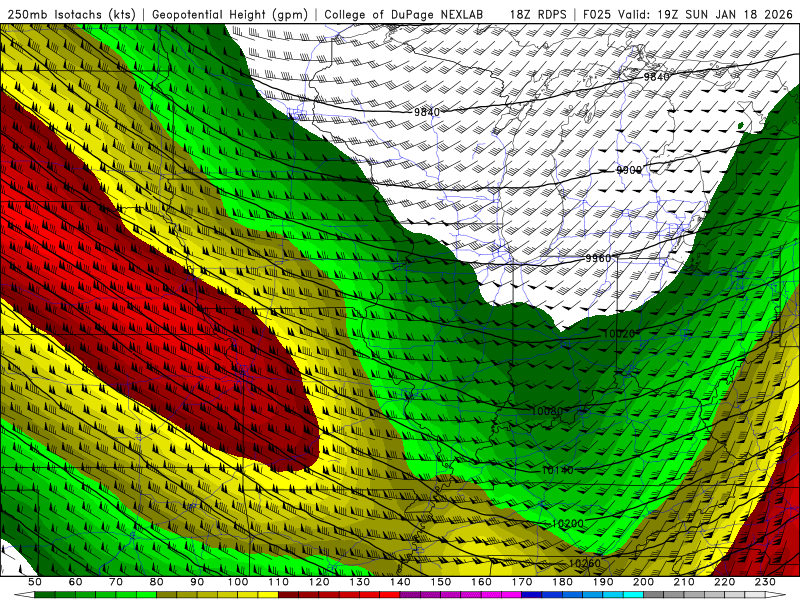The width and height of the screenshot is (800, 600).
Task: Click the 10140 height contour label
Action: (x=557, y=470)
